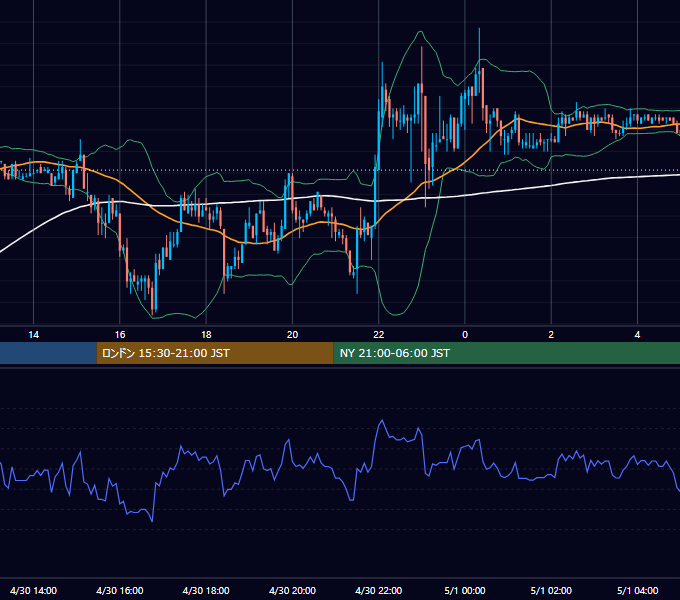This screenshot has width=680, height=600.
Task: Select the 18 hour axis label
Action: [206, 335]
